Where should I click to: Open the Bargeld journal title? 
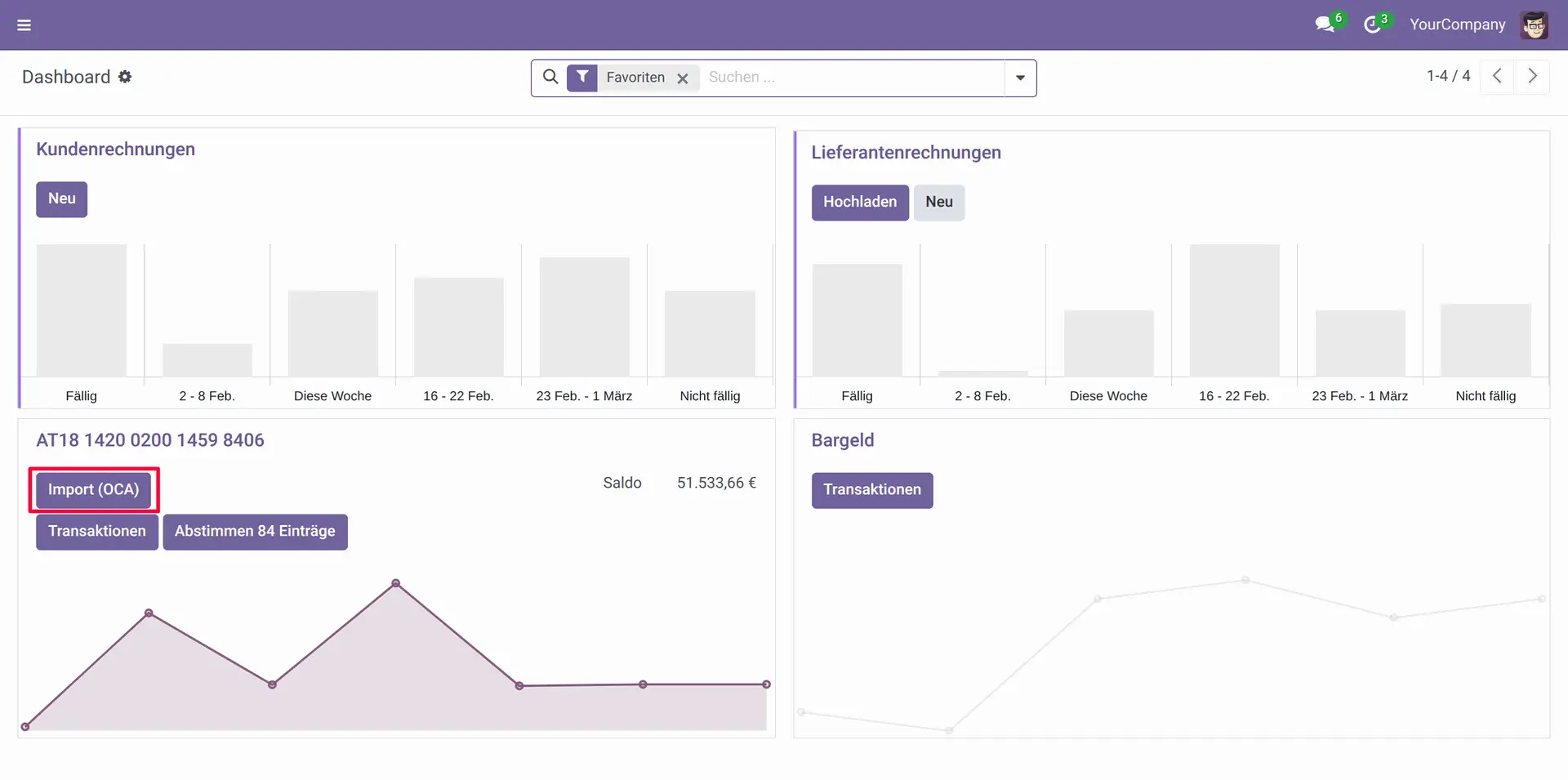click(842, 440)
